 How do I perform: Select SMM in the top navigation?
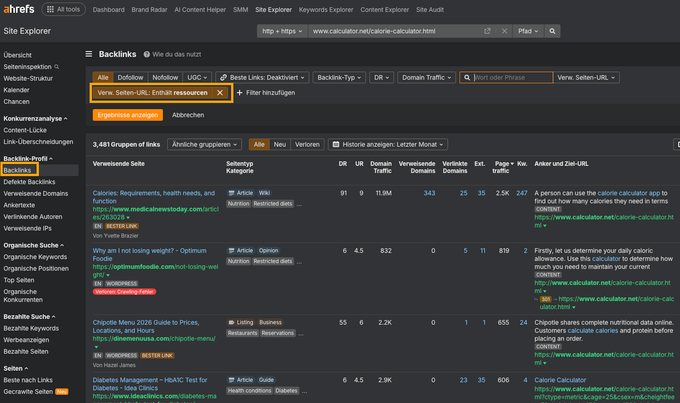240,10
